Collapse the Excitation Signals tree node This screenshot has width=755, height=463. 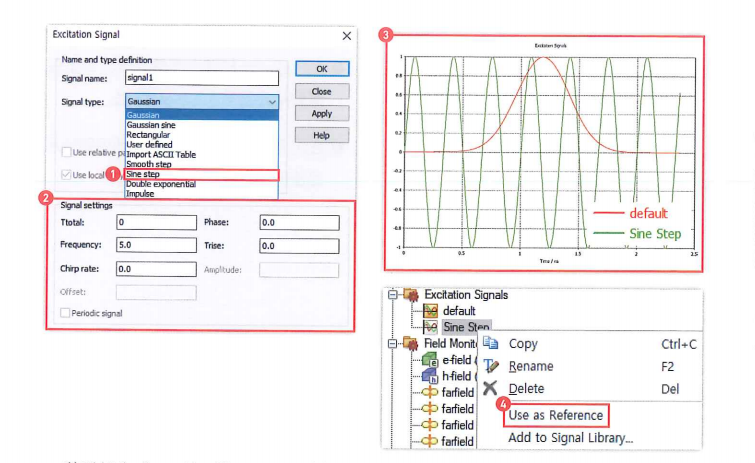(x=393, y=294)
